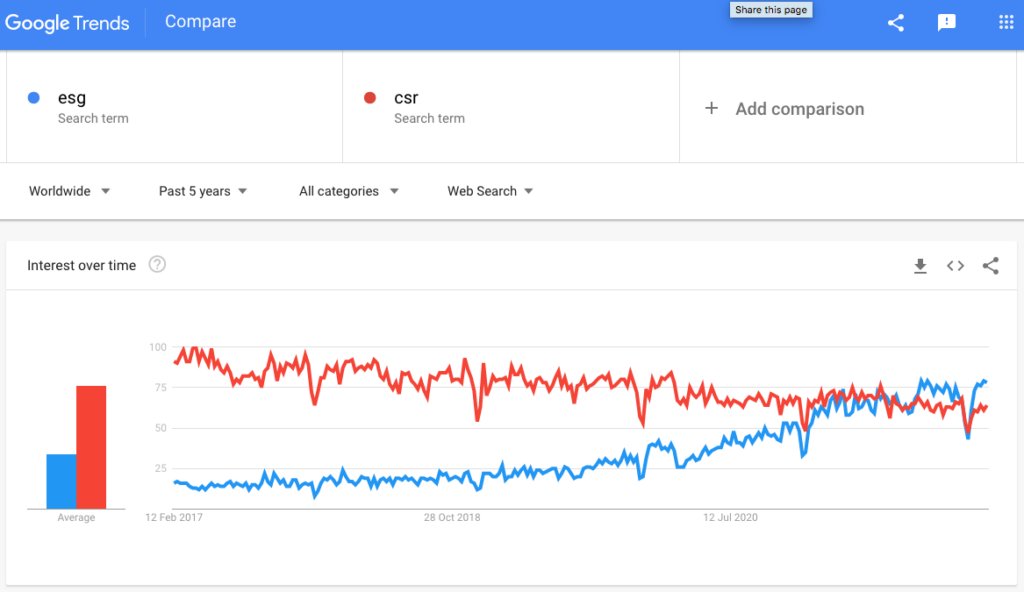Edit the esg search term

(72, 98)
